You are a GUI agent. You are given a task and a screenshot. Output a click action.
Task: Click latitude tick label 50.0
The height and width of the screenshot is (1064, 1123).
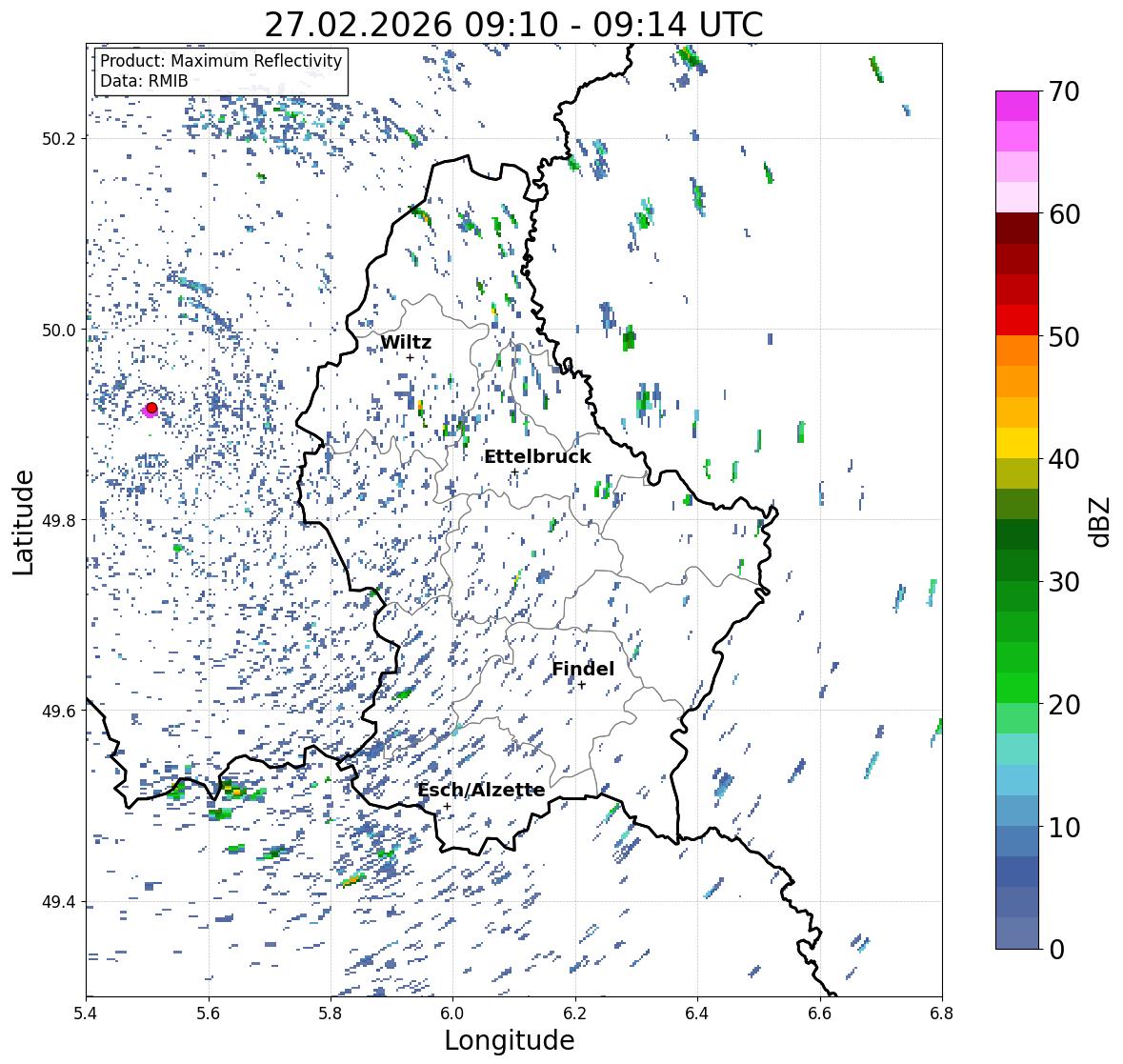click(59, 331)
